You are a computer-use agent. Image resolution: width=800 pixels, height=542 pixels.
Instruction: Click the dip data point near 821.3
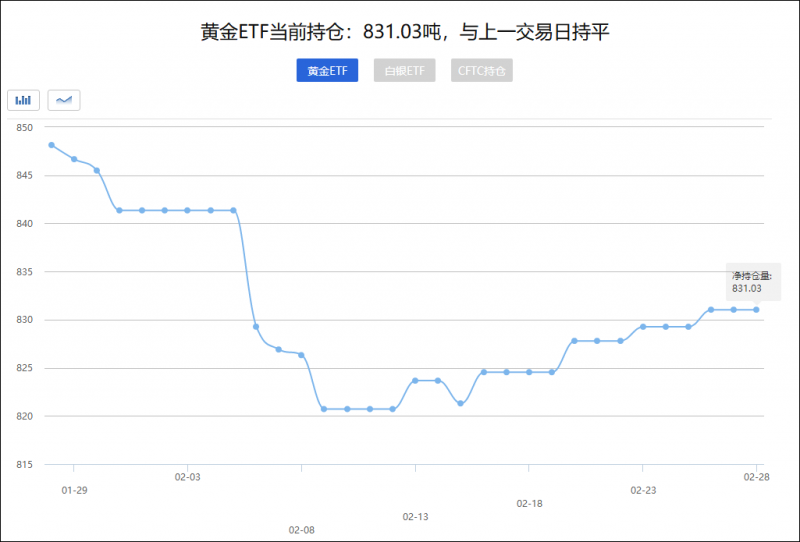click(x=460, y=403)
